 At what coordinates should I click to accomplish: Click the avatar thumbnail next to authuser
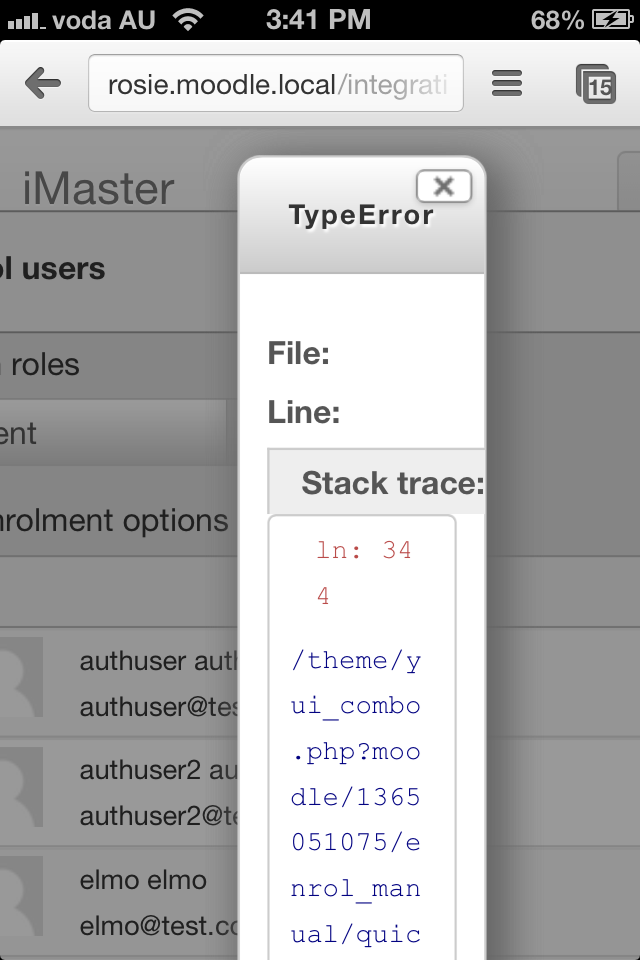coord(21,677)
